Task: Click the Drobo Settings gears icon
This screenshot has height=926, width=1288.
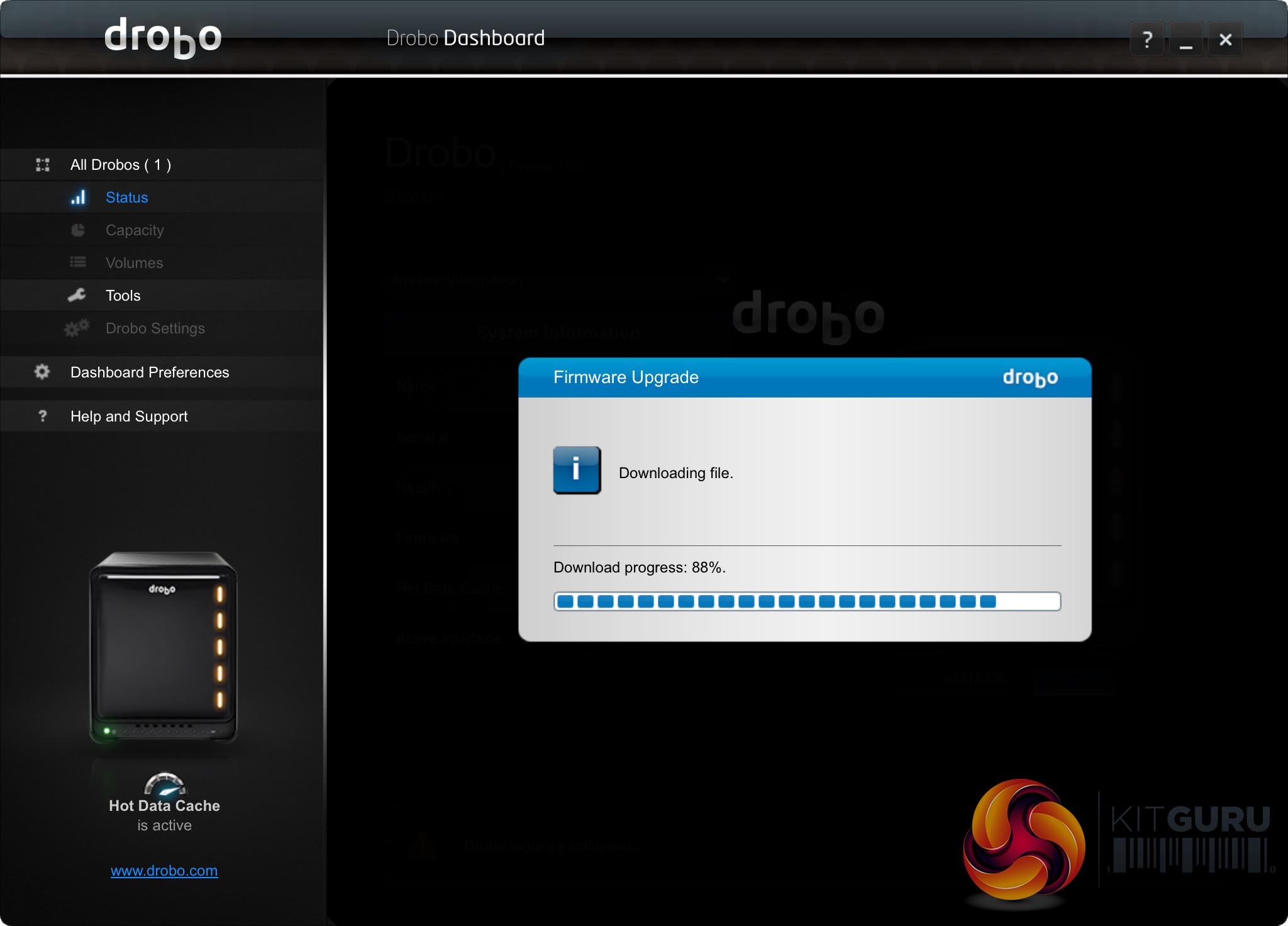Action: point(77,328)
